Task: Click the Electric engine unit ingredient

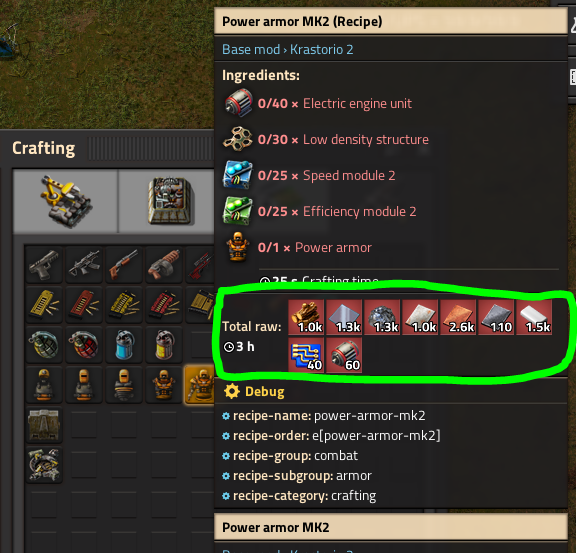Action: [x=317, y=103]
